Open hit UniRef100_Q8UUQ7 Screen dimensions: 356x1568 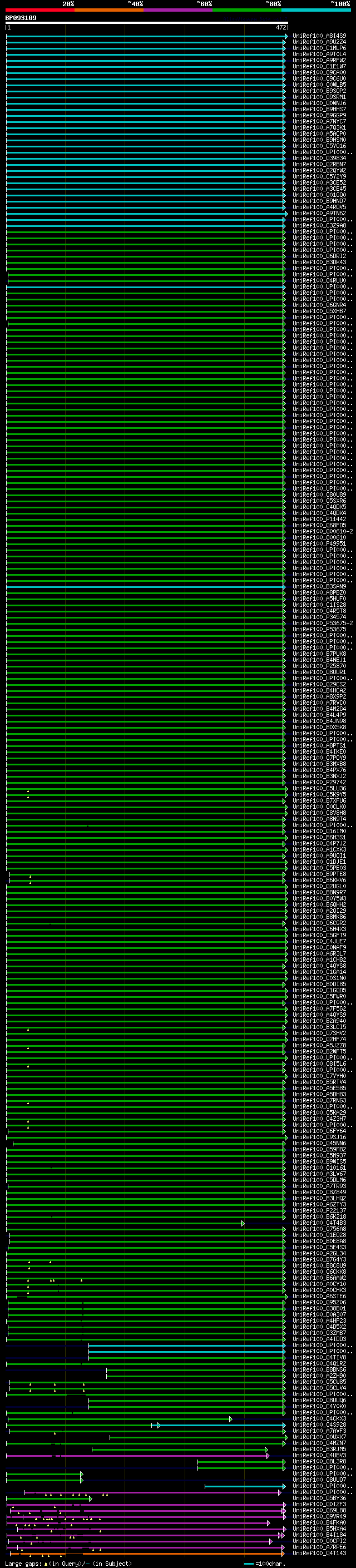point(319,1480)
